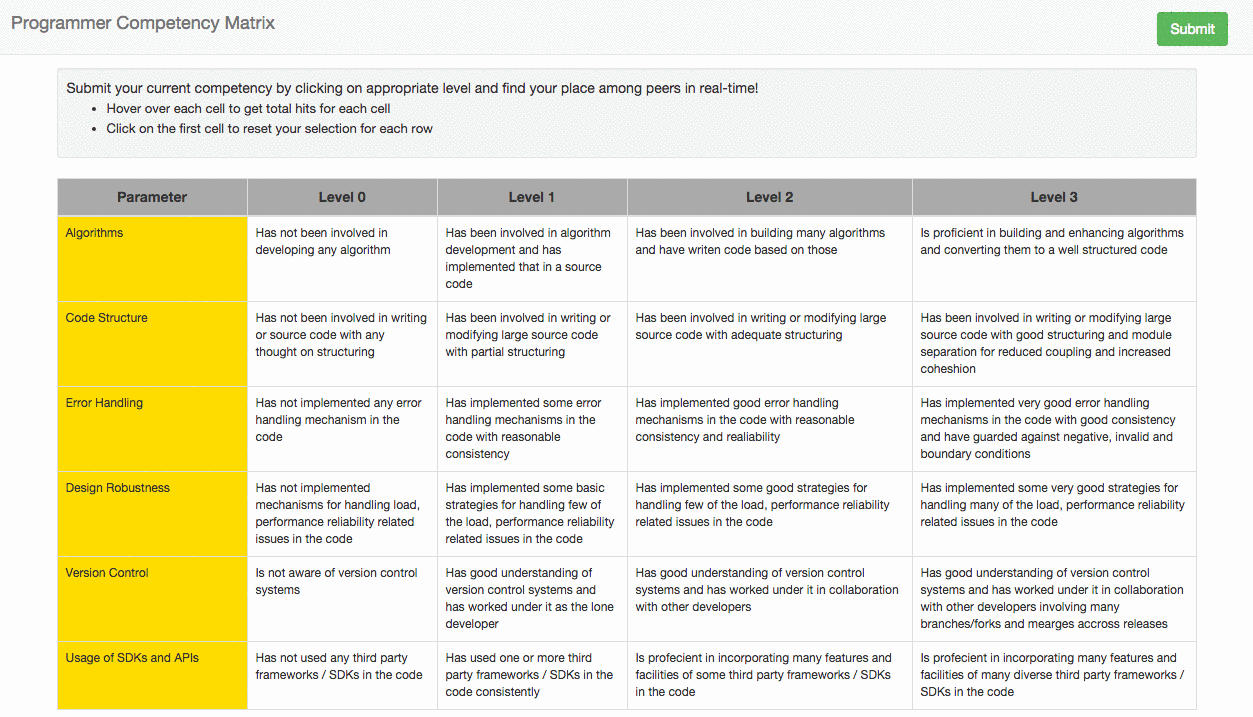
Task: Reset the Algorithms row selection
Action: click(x=152, y=258)
